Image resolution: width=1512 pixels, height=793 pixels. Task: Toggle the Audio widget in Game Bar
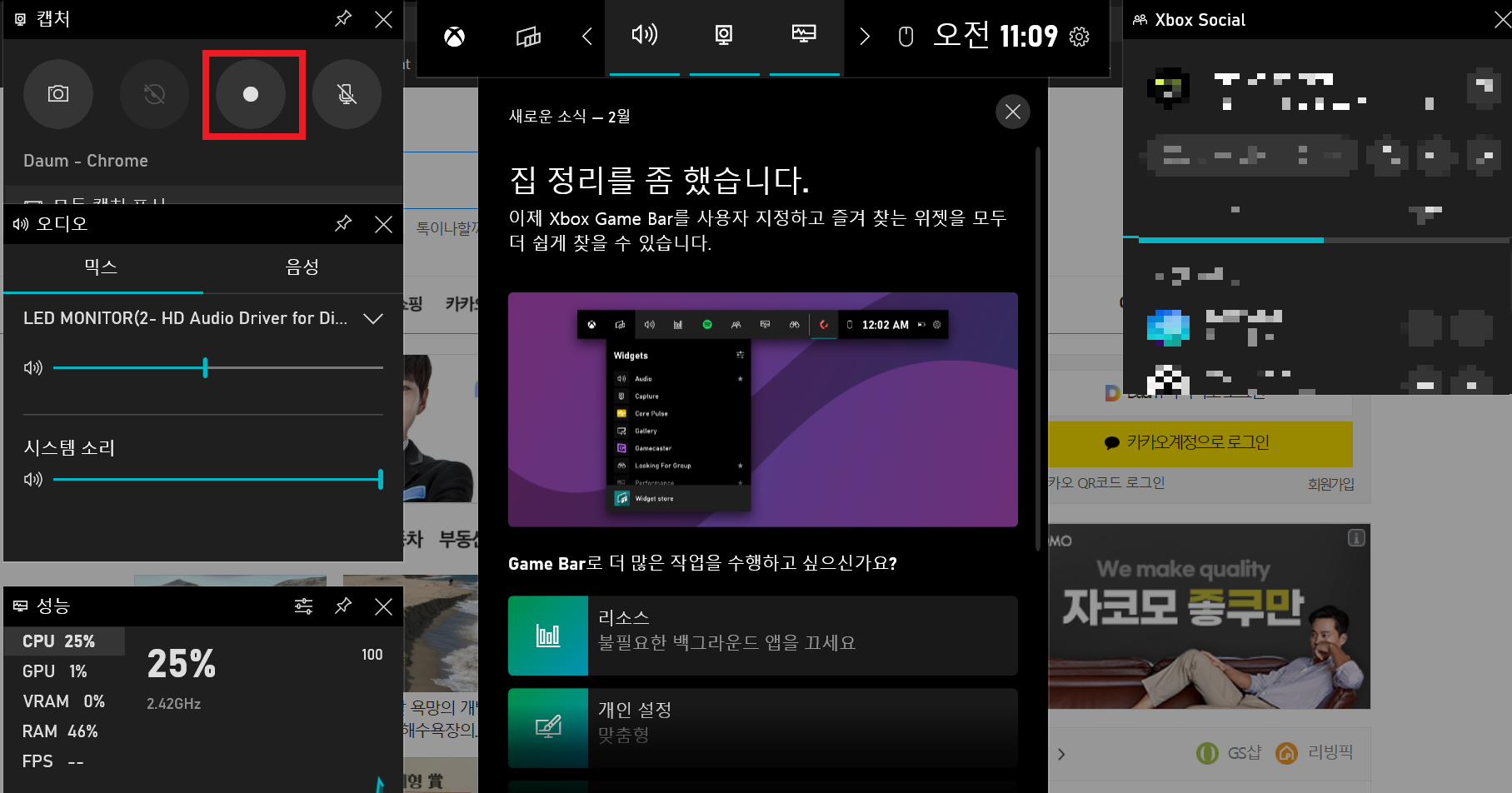645,37
